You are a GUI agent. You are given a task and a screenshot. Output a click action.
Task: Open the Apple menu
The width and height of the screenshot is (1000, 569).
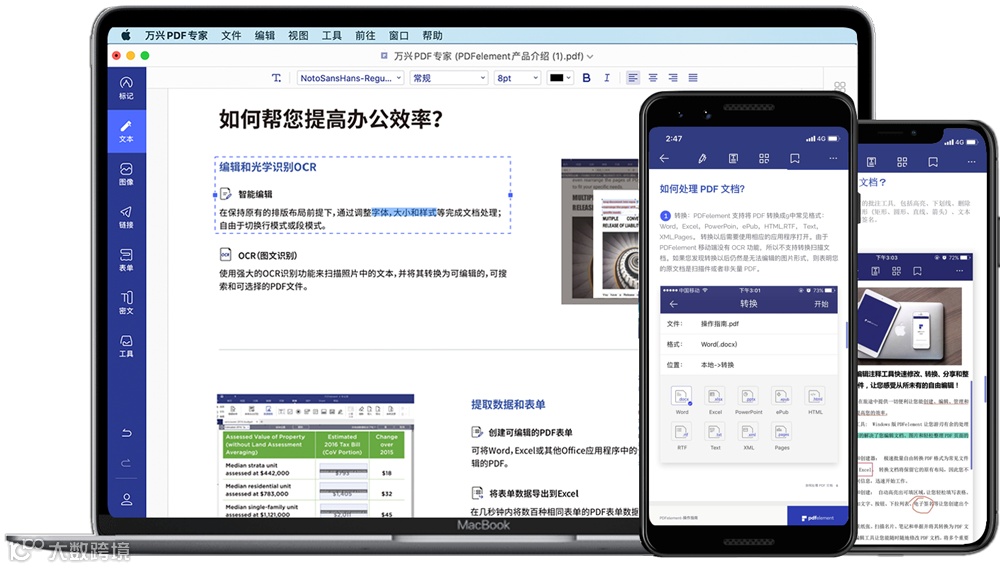tap(126, 35)
